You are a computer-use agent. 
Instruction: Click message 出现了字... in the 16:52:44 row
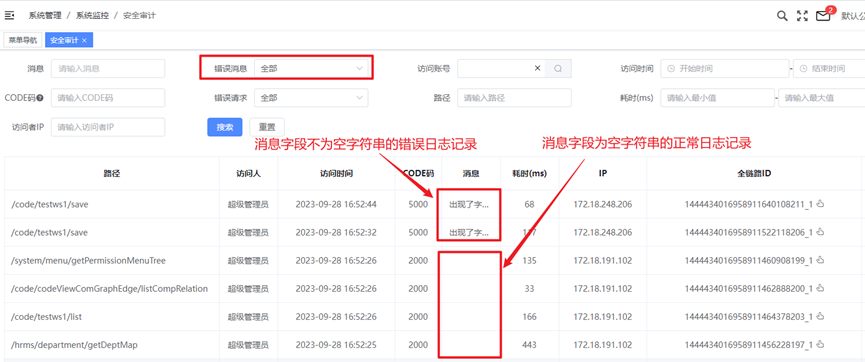click(x=469, y=204)
